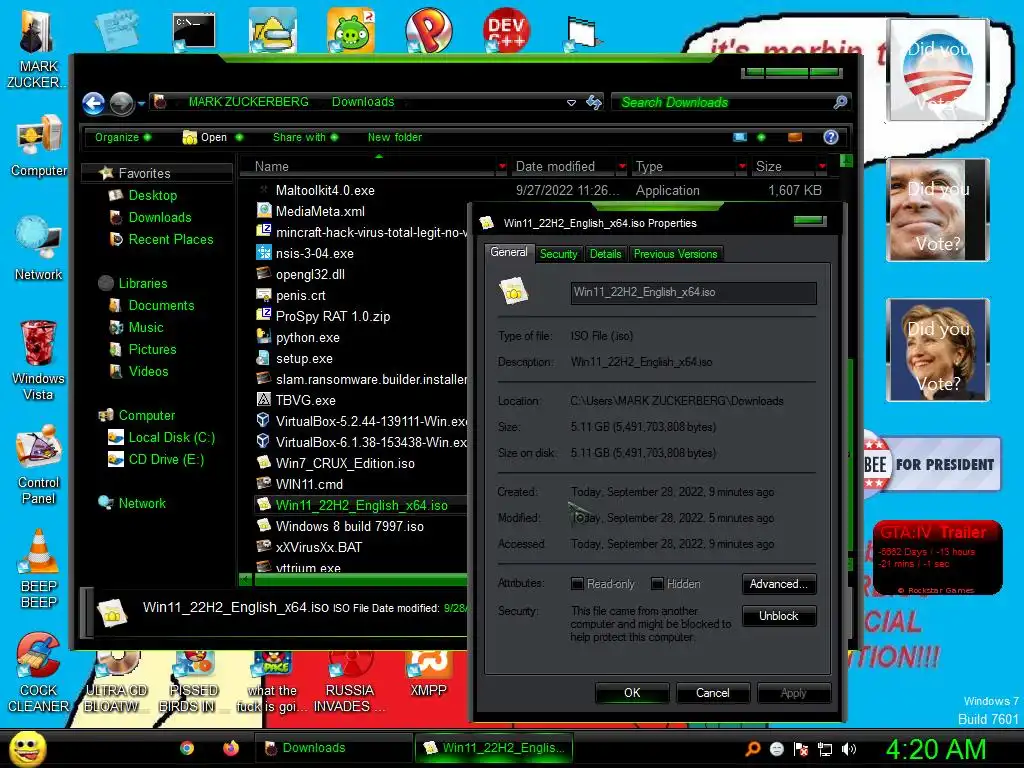The width and height of the screenshot is (1024, 768).
Task: Open the view options dropdown arrow
Action: coord(761,137)
